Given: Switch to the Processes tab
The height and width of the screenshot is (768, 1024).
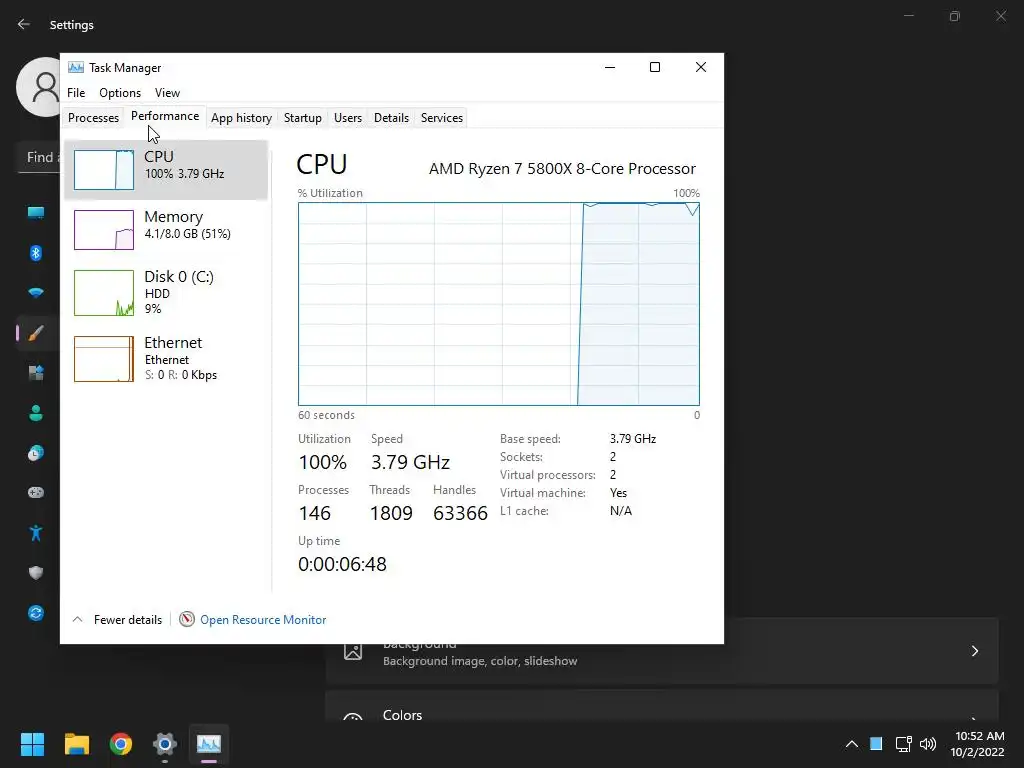Looking at the screenshot, I should point(93,118).
